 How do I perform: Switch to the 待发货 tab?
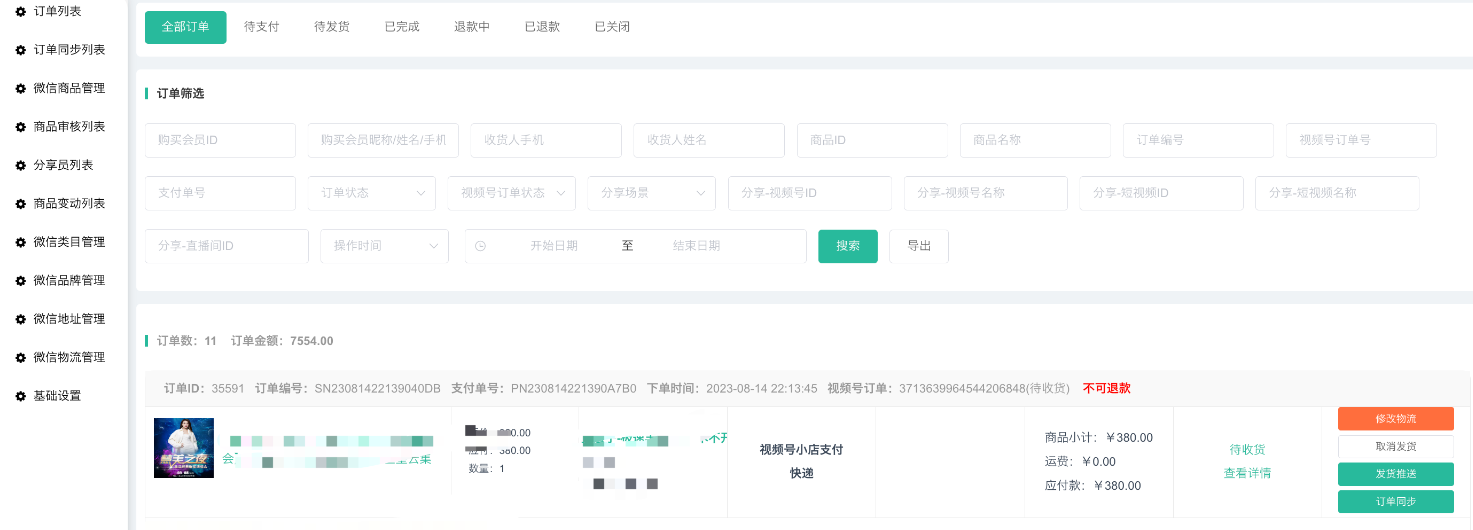coord(331,27)
